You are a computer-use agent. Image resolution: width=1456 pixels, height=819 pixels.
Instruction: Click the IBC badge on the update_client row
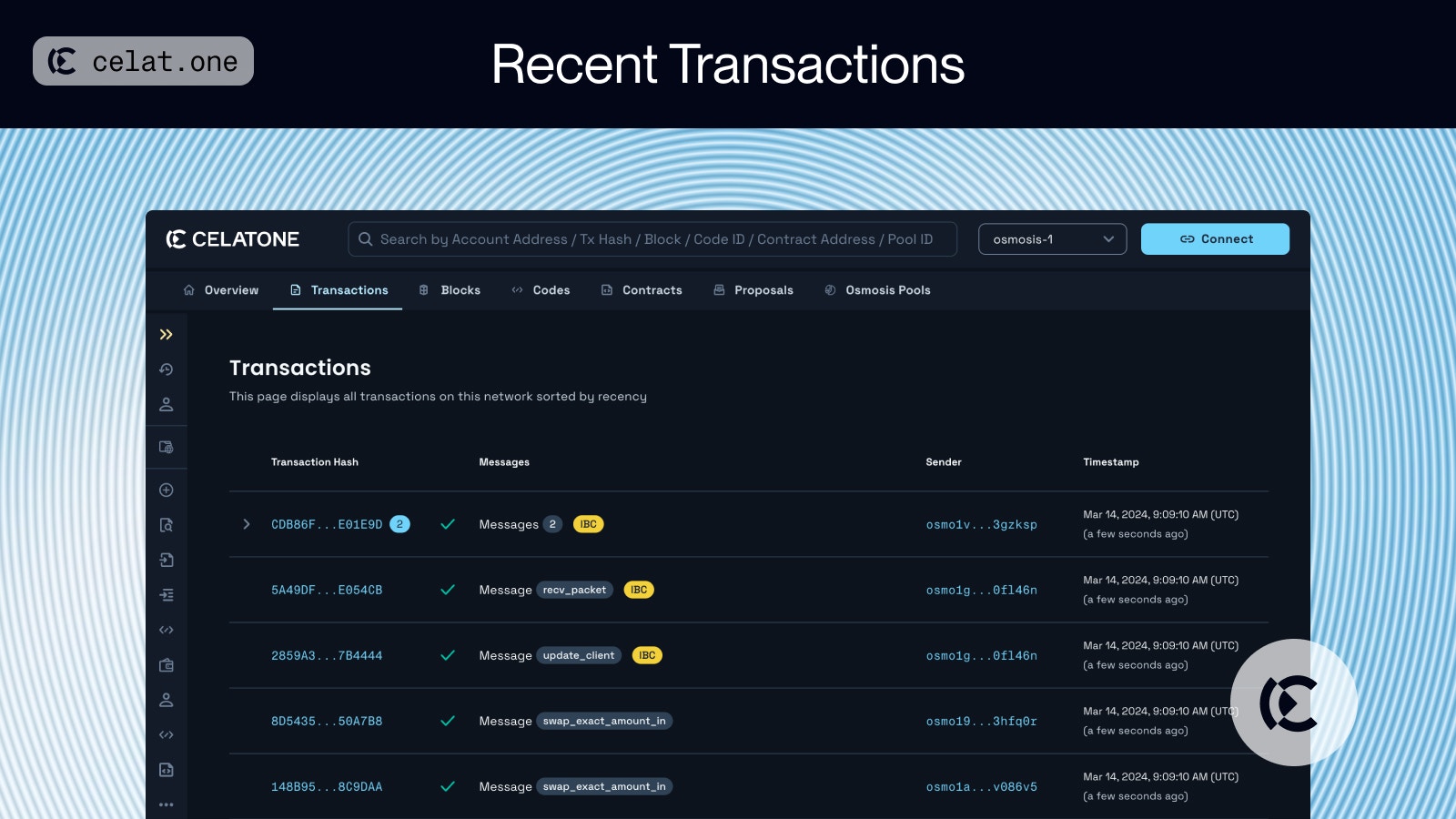pos(647,655)
